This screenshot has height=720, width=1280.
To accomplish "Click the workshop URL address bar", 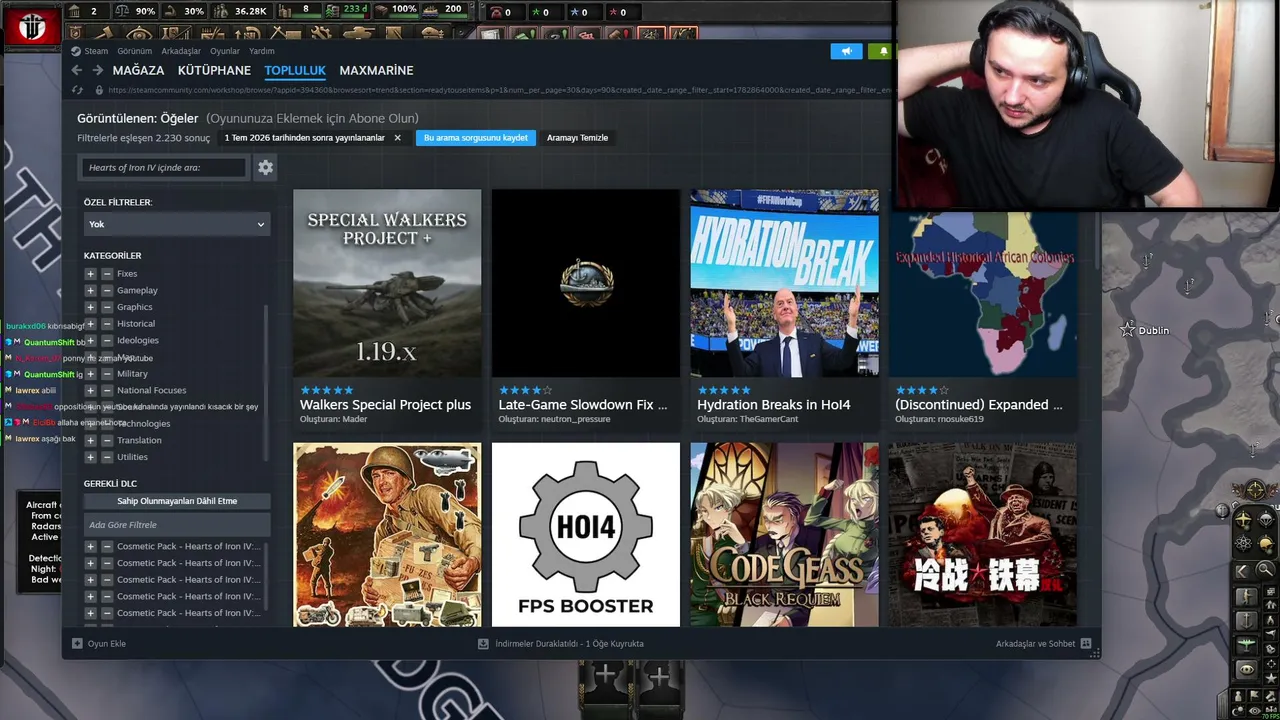I will coord(498,90).
